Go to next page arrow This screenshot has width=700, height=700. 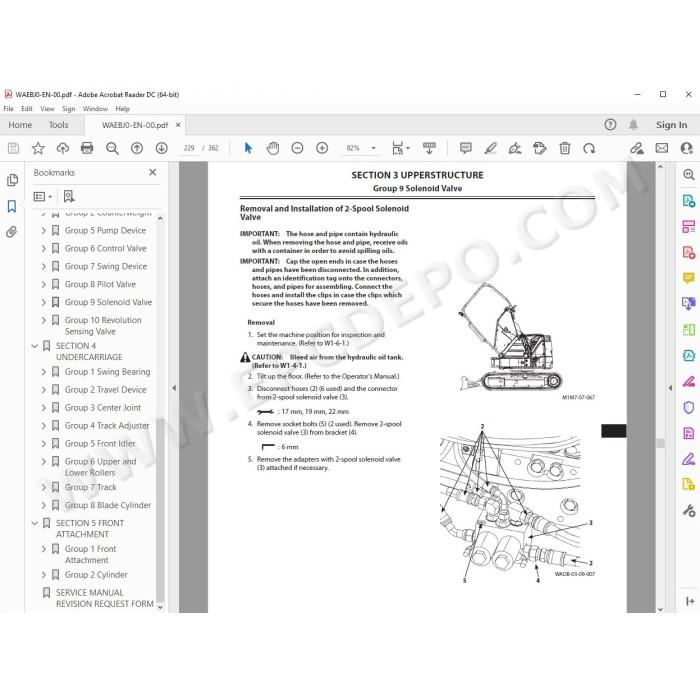162,148
